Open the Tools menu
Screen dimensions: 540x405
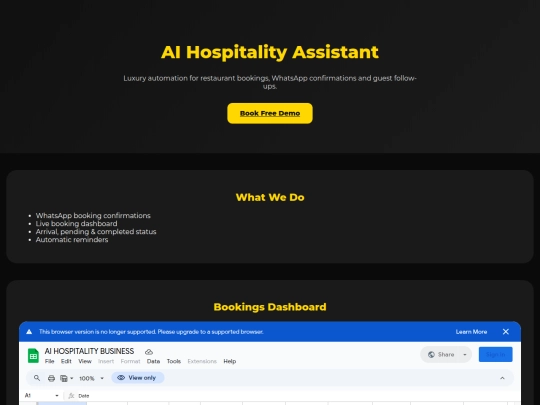point(174,361)
